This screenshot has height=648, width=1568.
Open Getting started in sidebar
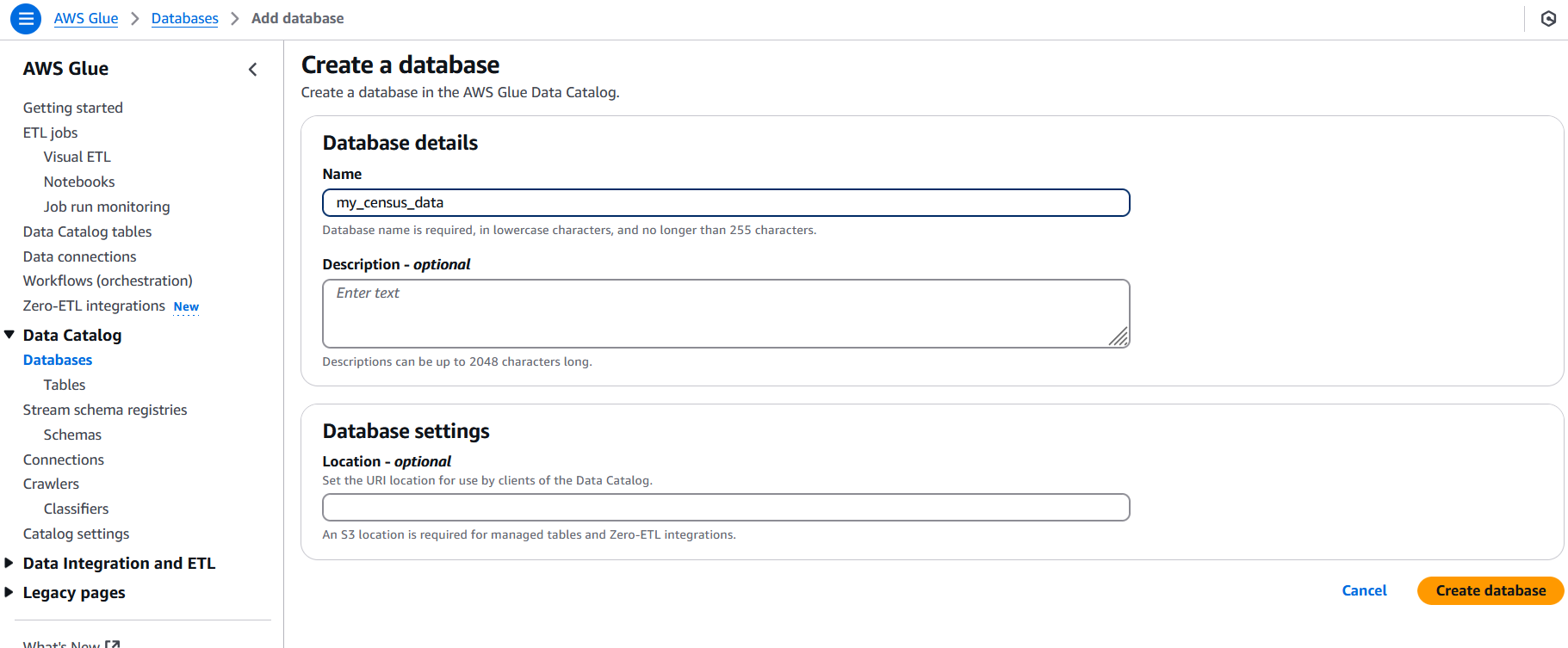click(73, 108)
